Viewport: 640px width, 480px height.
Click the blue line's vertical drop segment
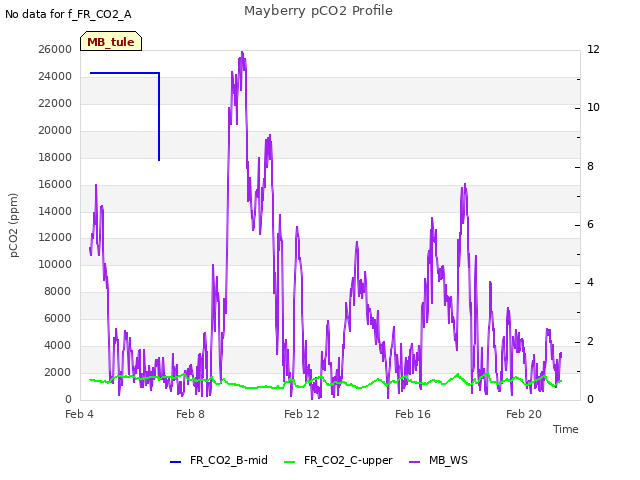point(159,117)
